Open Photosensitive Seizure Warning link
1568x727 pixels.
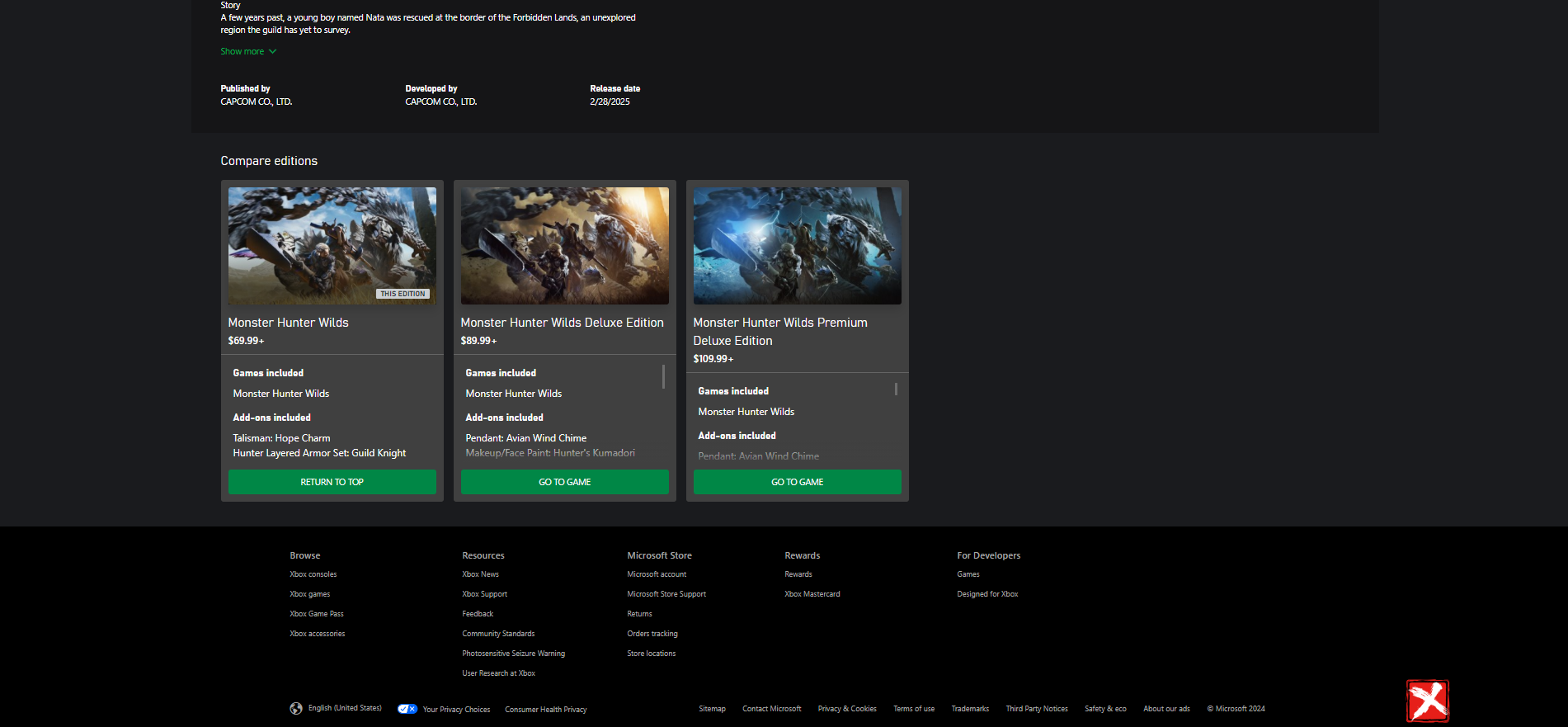(x=514, y=654)
